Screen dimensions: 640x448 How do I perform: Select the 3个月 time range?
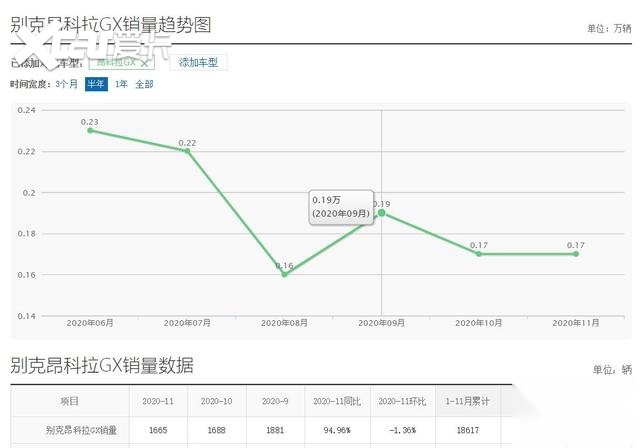pyautogui.click(x=67, y=84)
